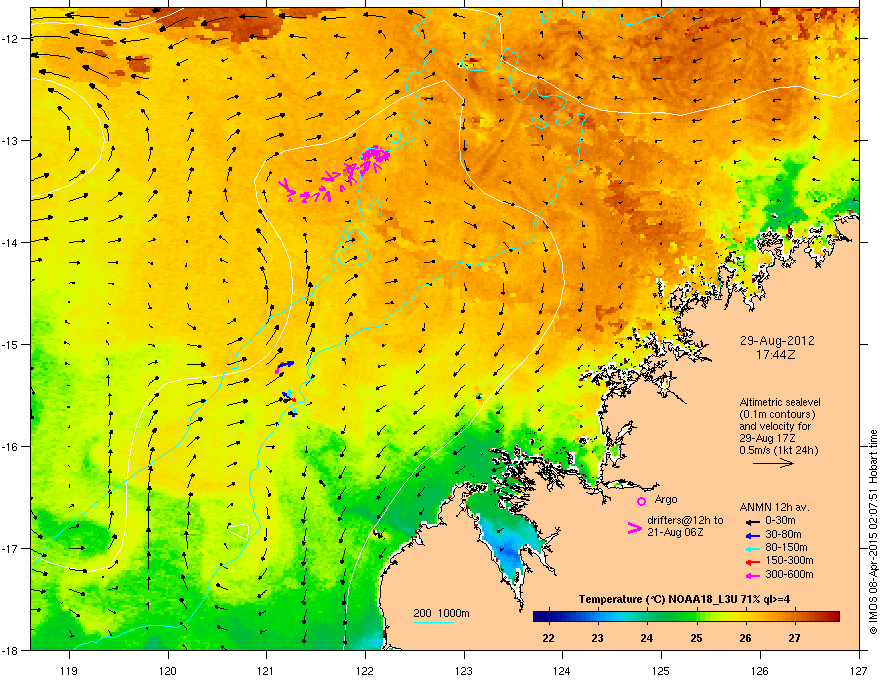Viewport: 880px width, 680px height.
Task: Click the vertical IMOS Hobart time stamp
Action: [873, 532]
